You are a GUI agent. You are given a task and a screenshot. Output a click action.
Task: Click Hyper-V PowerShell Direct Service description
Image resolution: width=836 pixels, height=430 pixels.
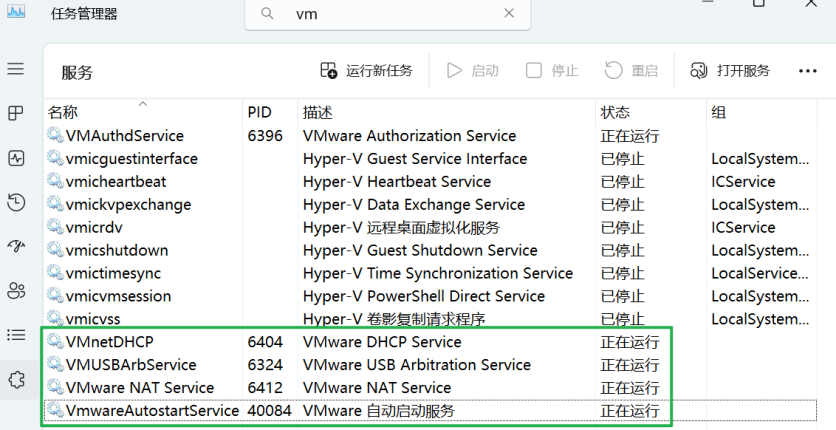point(424,296)
